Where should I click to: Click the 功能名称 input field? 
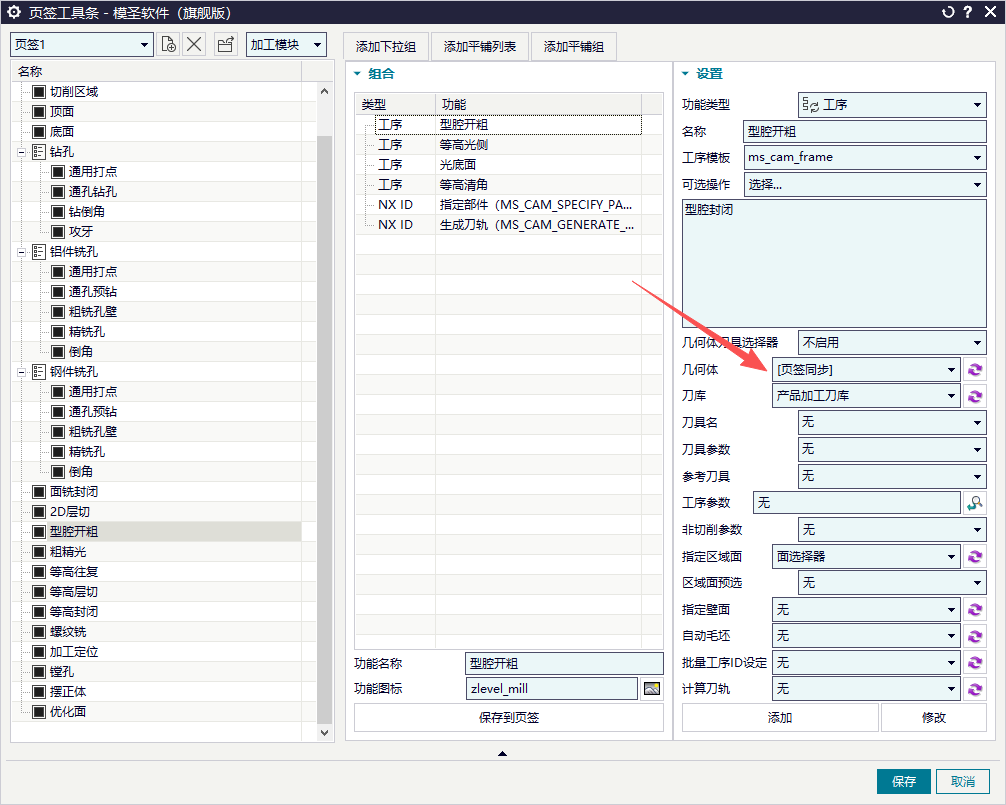coord(564,663)
